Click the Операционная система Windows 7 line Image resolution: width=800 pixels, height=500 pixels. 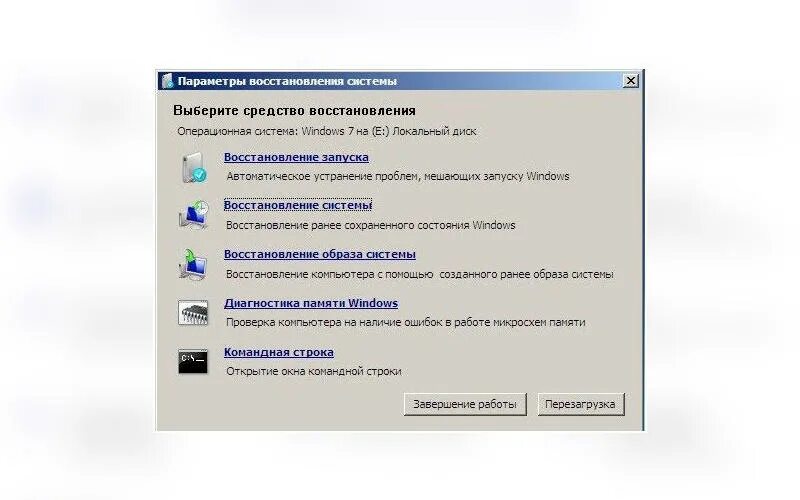[x=327, y=131]
